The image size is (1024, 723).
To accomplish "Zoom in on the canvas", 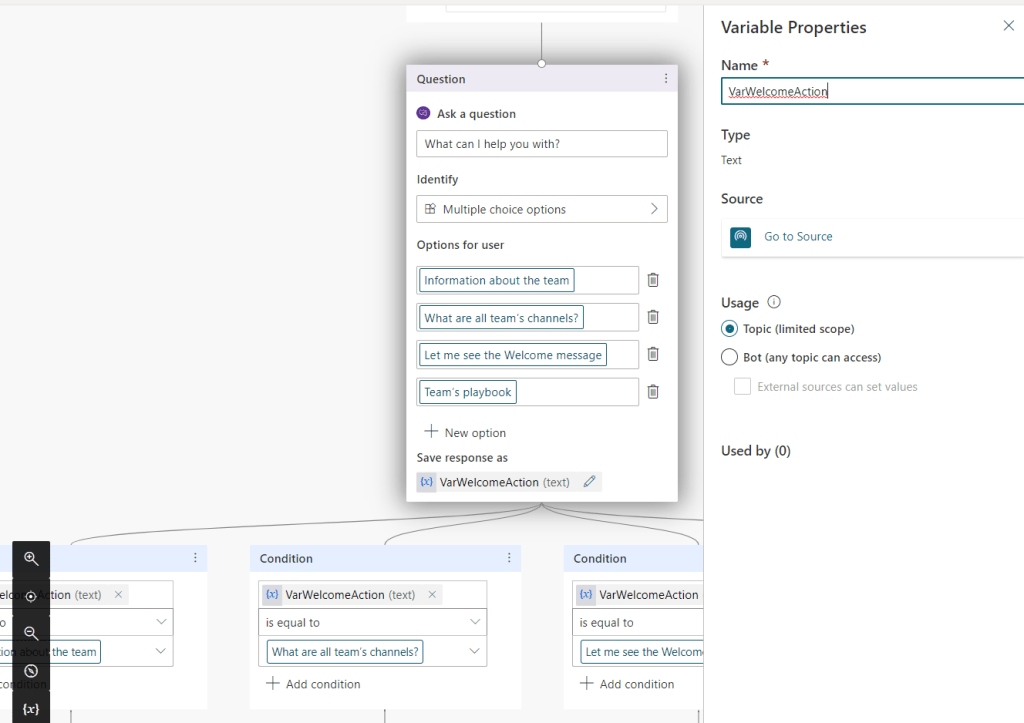I will tap(31, 559).
